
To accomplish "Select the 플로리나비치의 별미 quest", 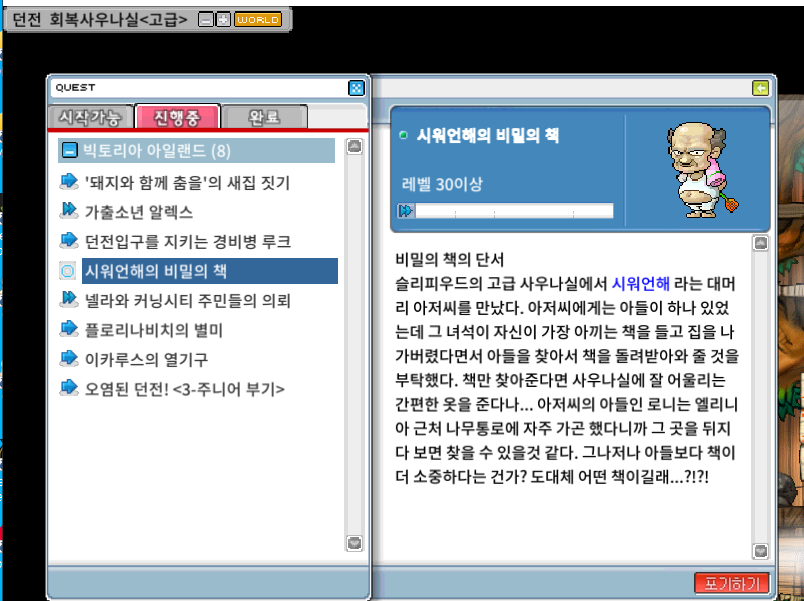I will 154,330.
